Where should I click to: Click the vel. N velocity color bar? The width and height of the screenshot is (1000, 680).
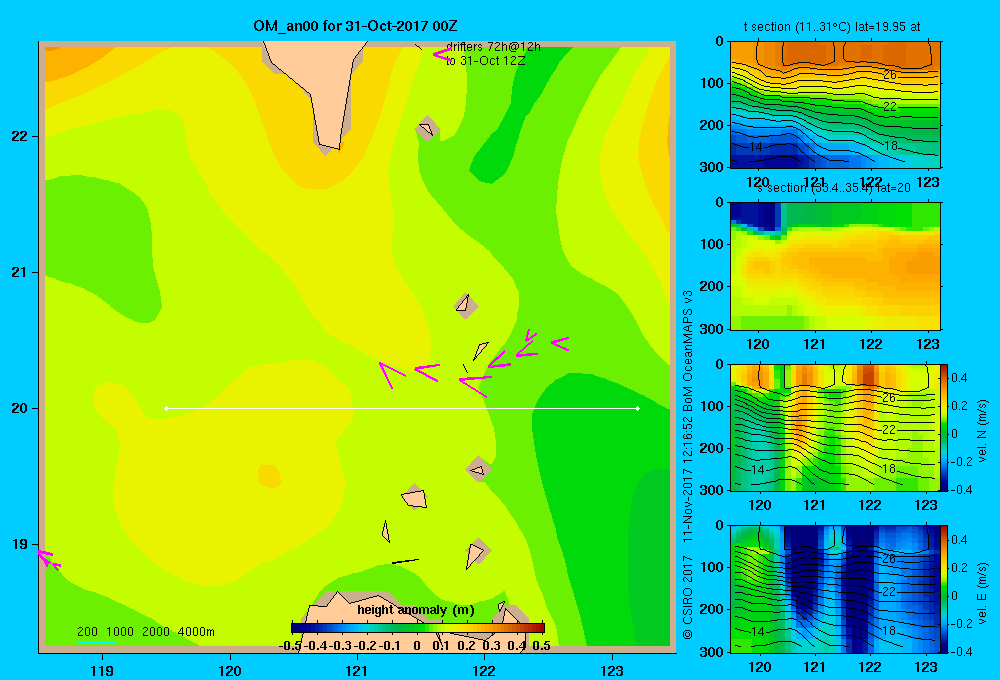tap(944, 427)
